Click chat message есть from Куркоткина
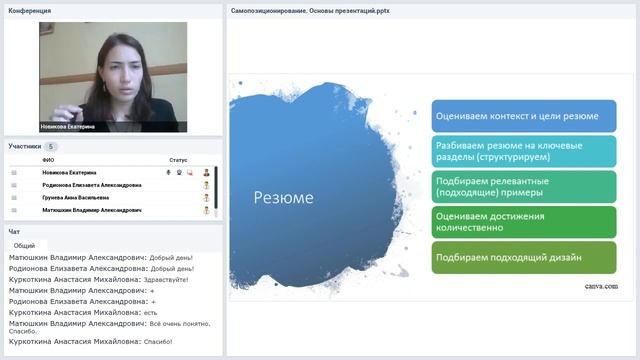This screenshot has width=640, height=360. tap(150, 313)
